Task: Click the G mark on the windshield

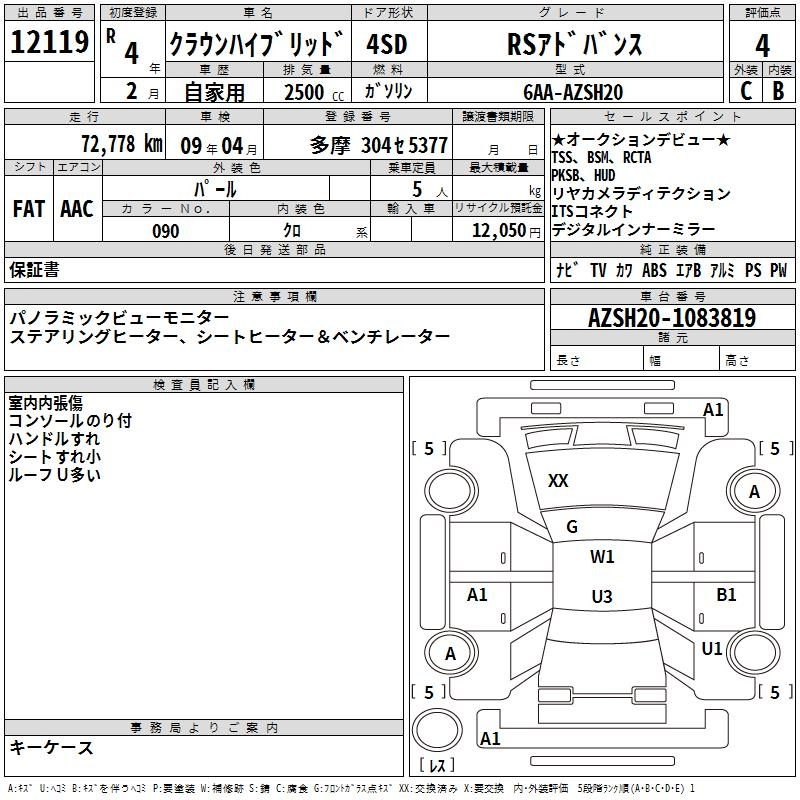Action: click(572, 527)
